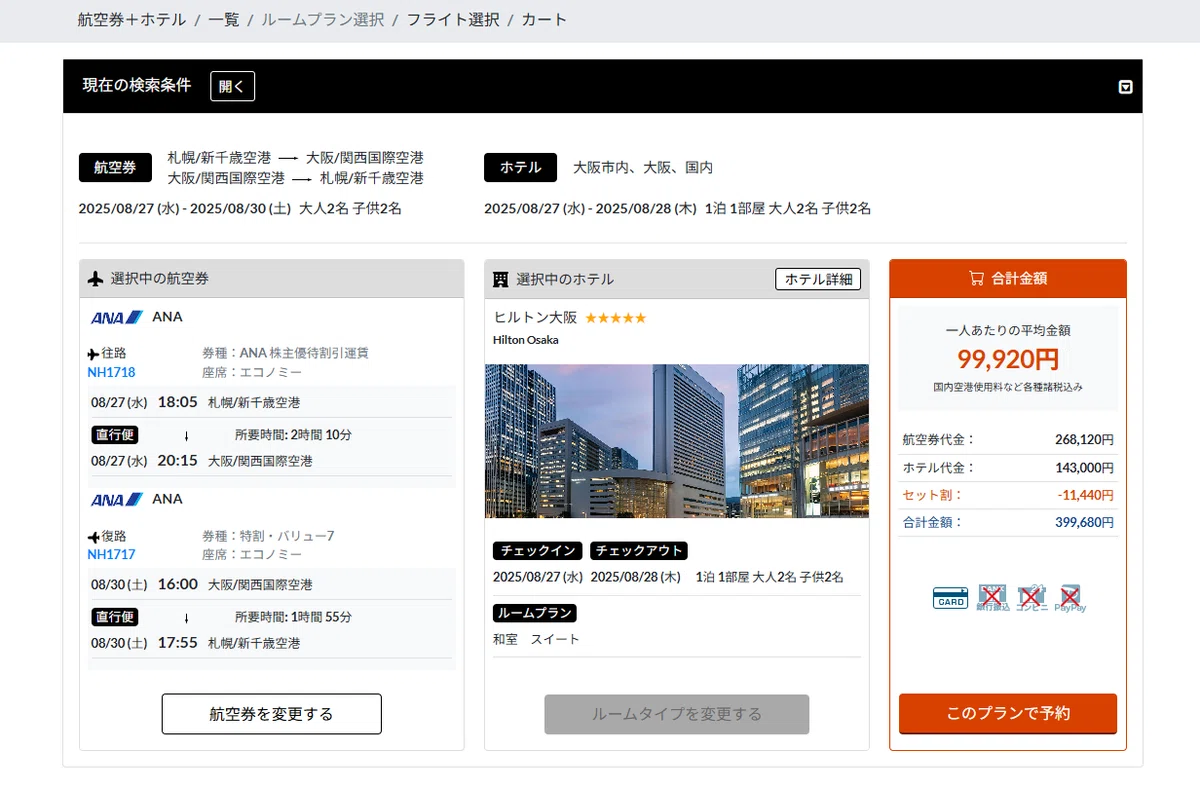Click 券種：特割・バリュー7 fare text
Viewport: 1200px width, 788px height.
point(268,536)
